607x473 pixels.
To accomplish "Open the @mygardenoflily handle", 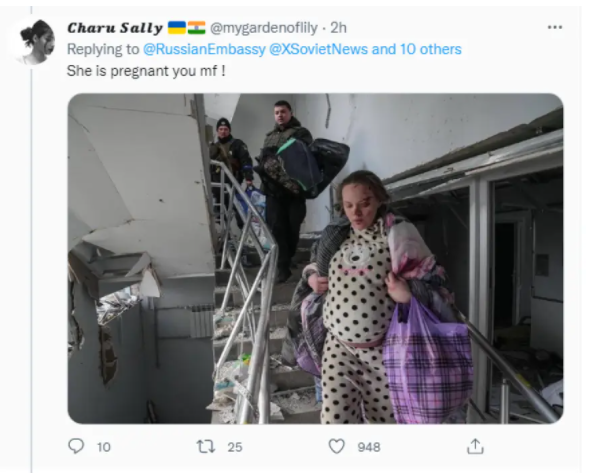I will pos(264,28).
